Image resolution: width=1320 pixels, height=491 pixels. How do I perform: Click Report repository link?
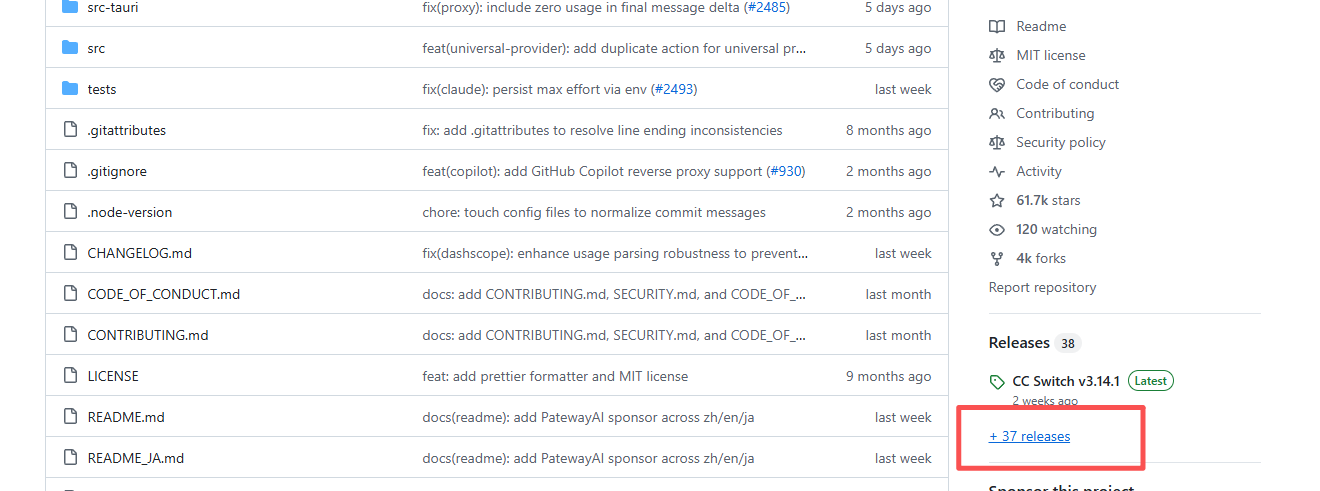(1042, 287)
